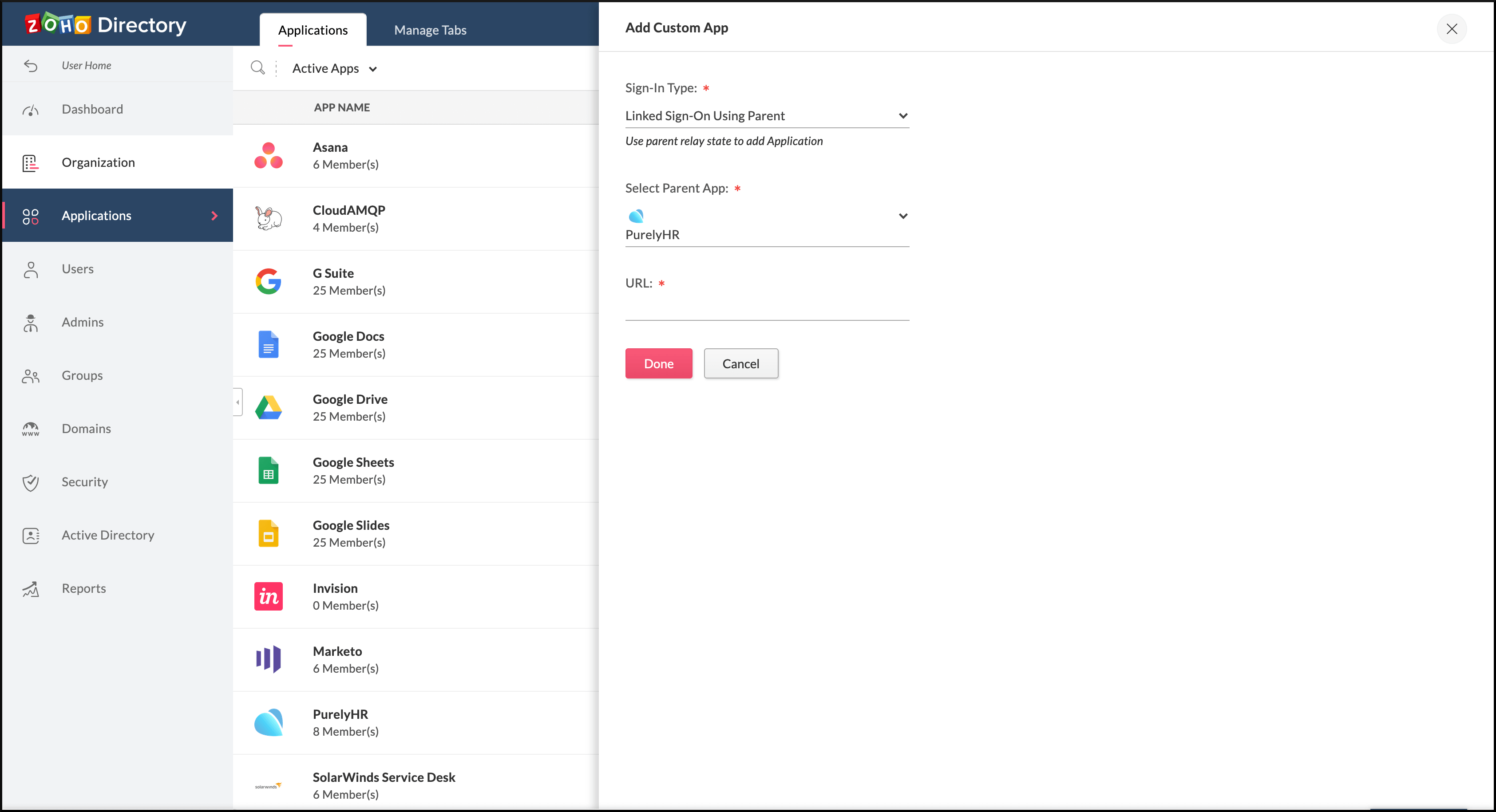Click the Domains www icon
1496x812 pixels.
(30, 429)
